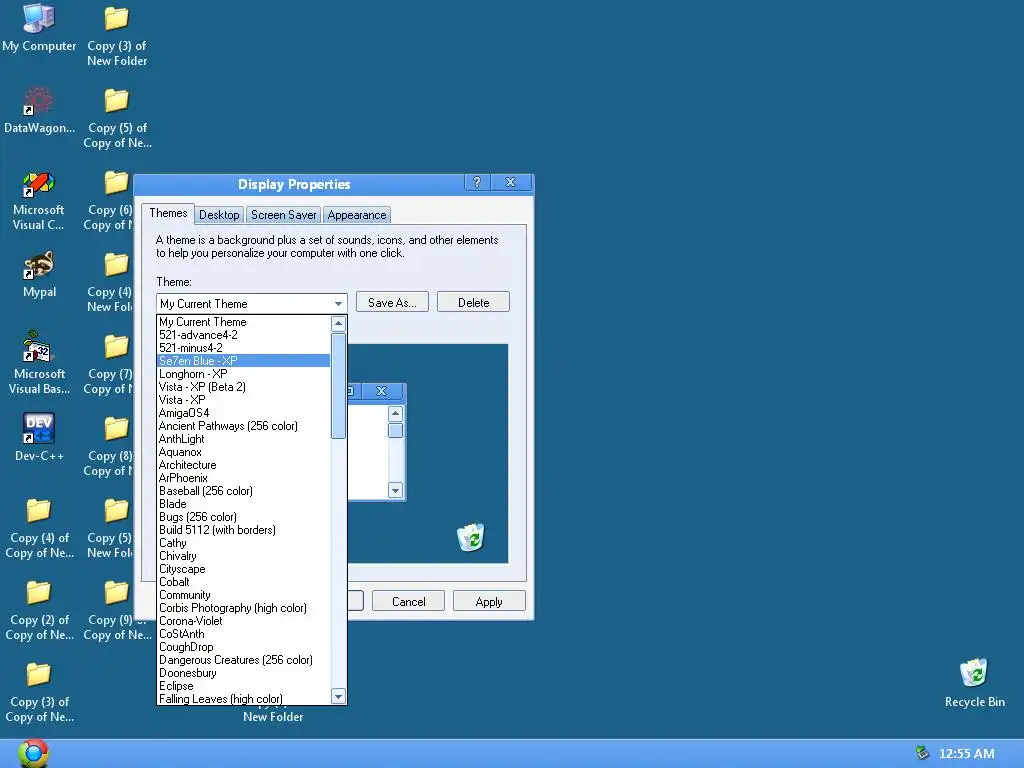Choose the AmigaOS4 theme
This screenshot has height=768, width=1024.
click(244, 413)
